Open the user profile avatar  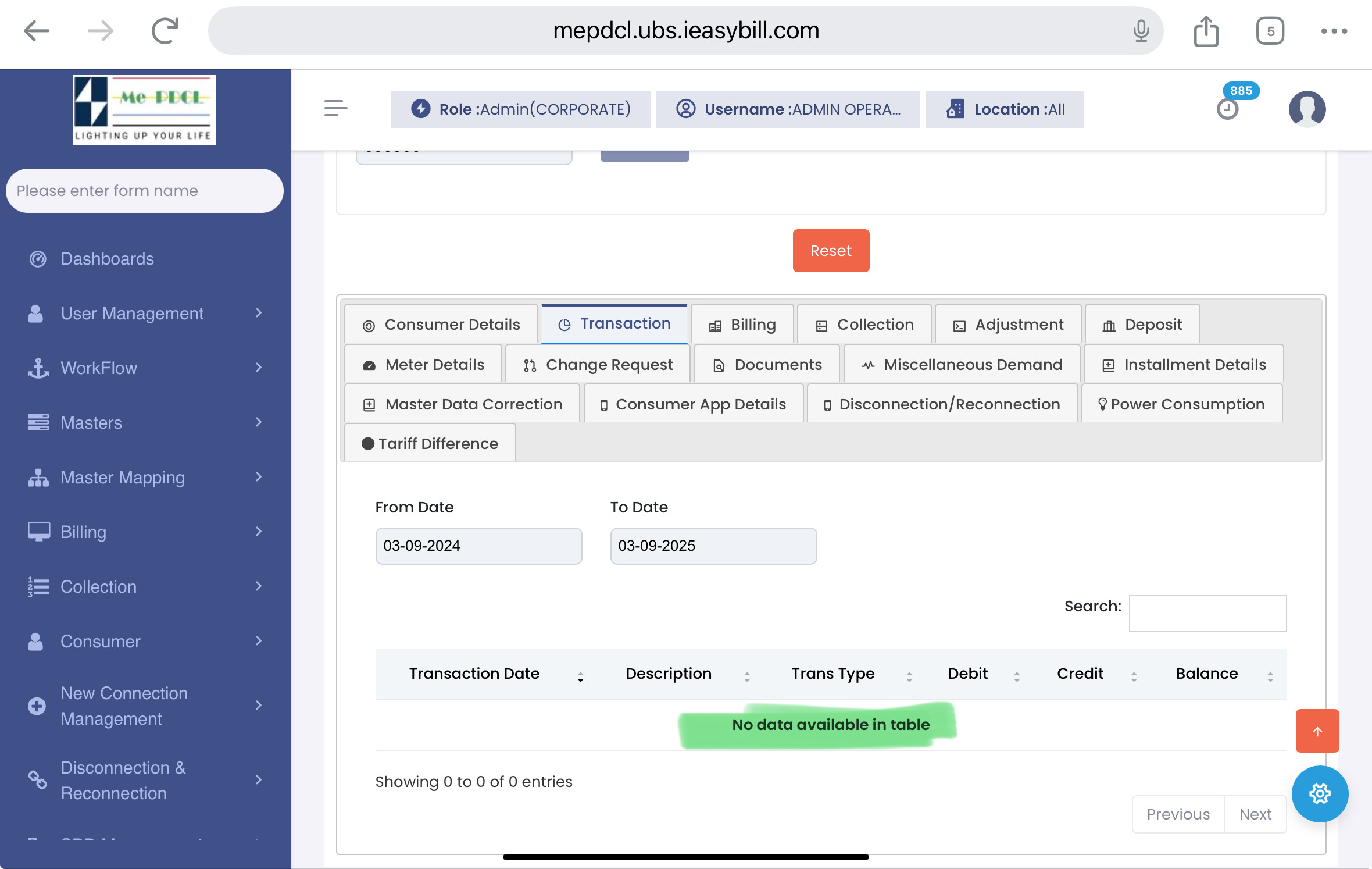click(1307, 109)
